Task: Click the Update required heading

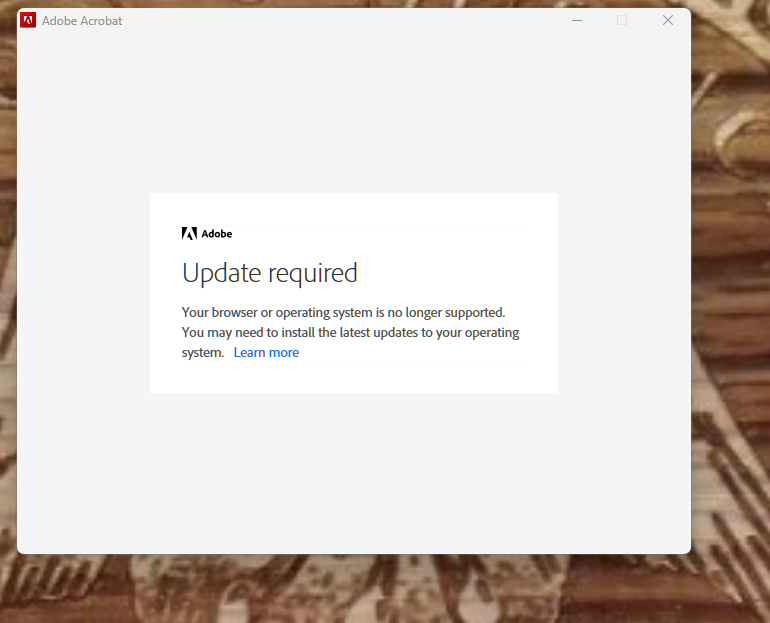Action: coord(270,273)
